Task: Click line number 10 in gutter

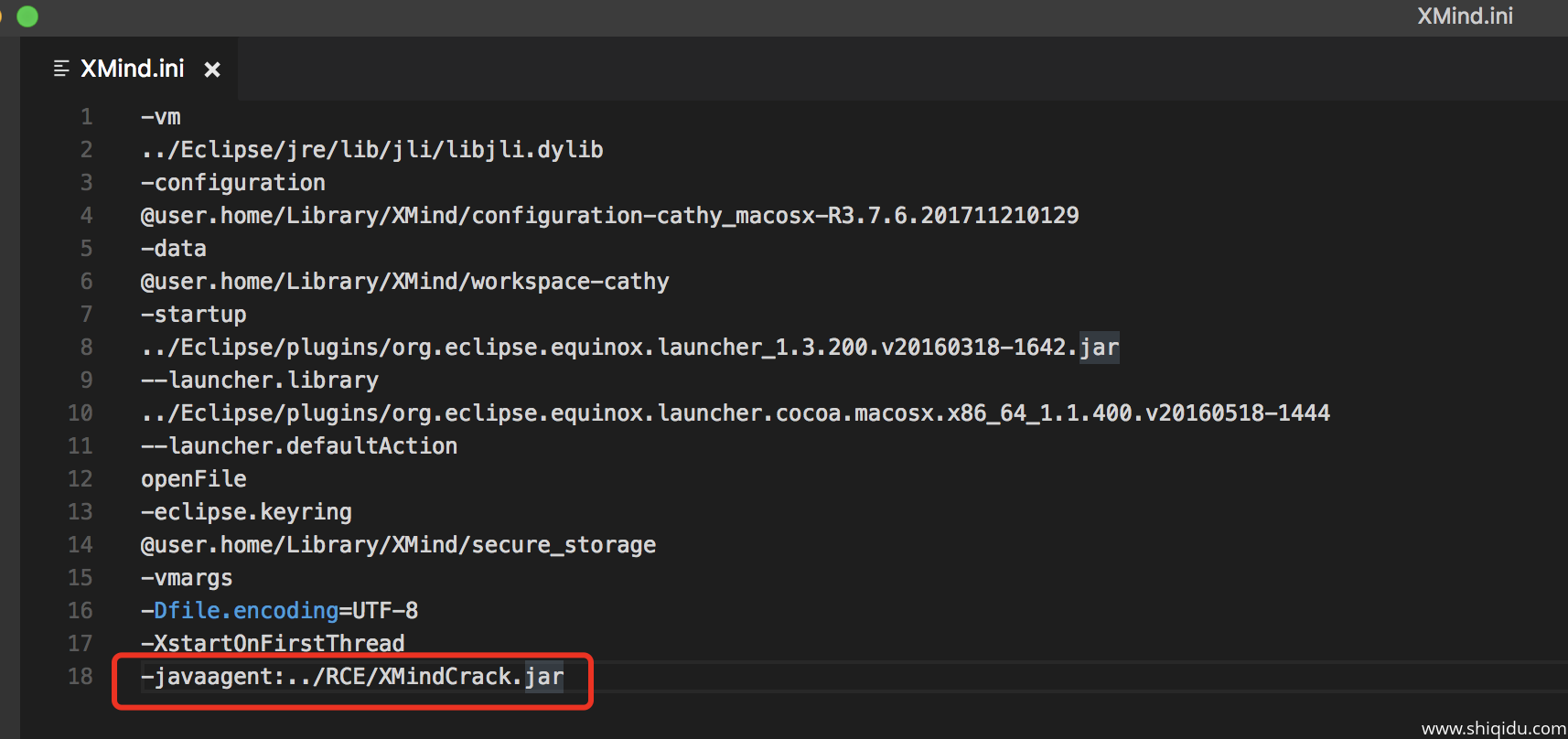Action: click(81, 413)
